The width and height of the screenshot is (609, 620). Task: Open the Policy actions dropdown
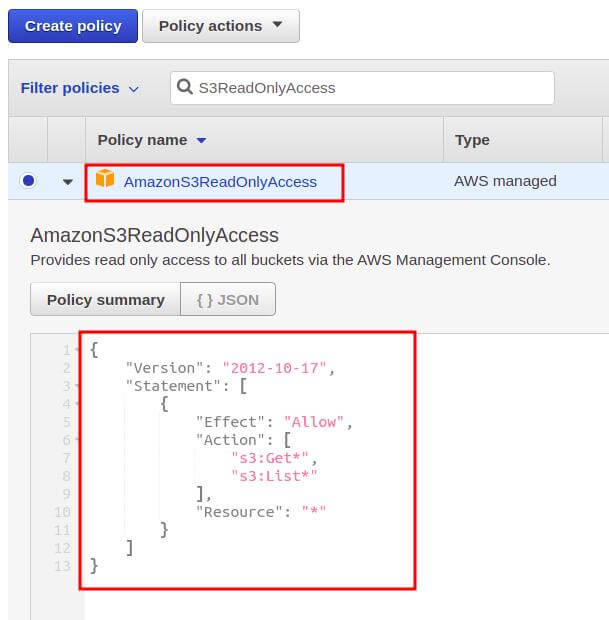[220, 26]
